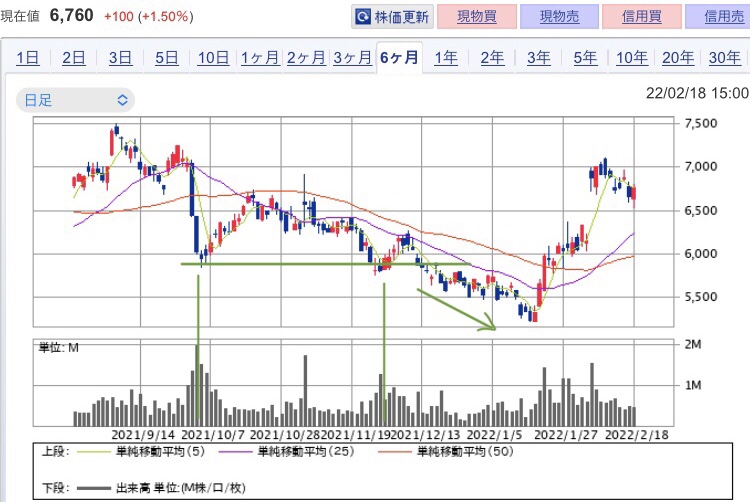Switch to the 1日 period tab
The image size is (750, 502).
[x=28, y=57]
